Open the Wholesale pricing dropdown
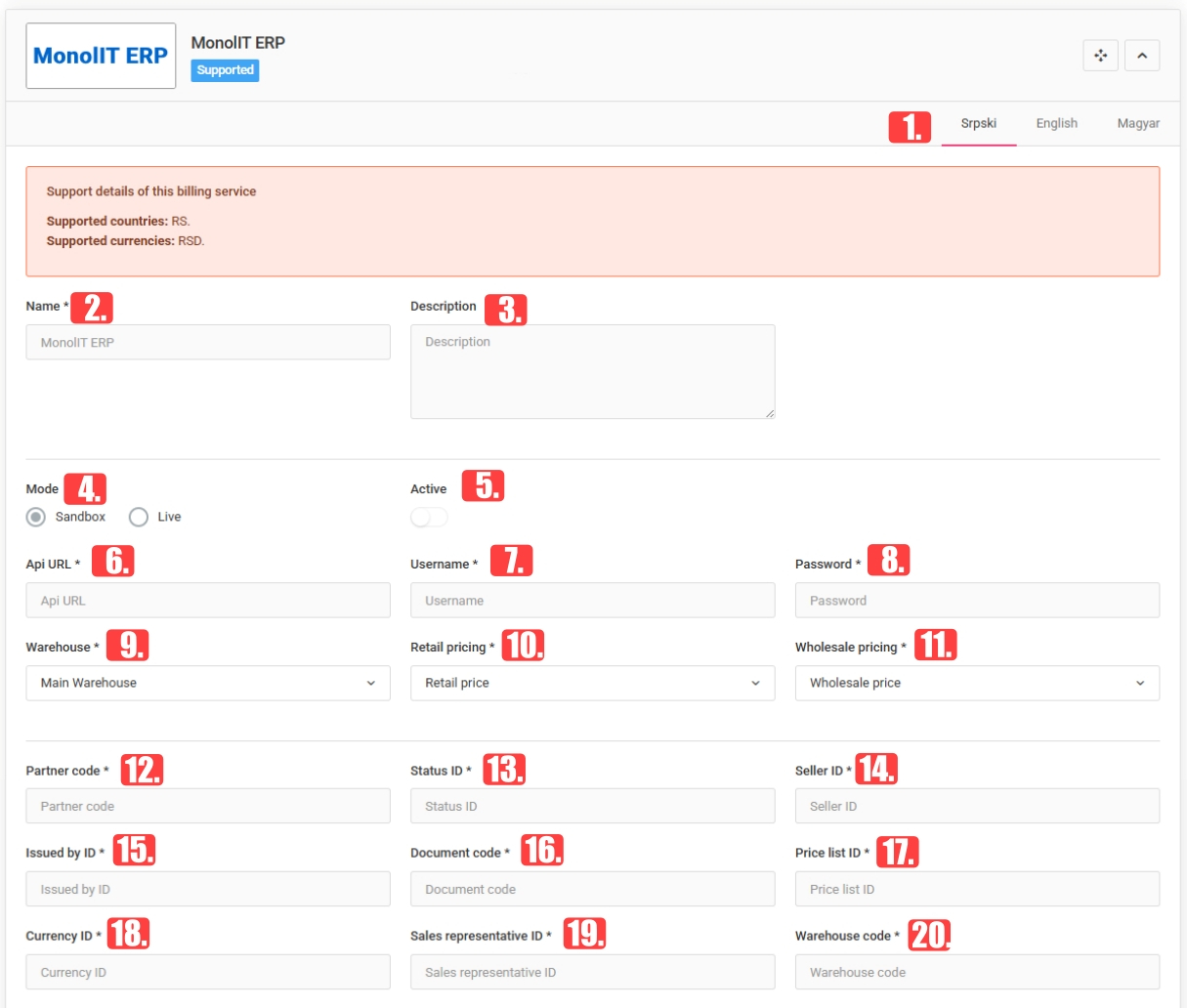The width and height of the screenshot is (1187, 1008). [x=977, y=683]
